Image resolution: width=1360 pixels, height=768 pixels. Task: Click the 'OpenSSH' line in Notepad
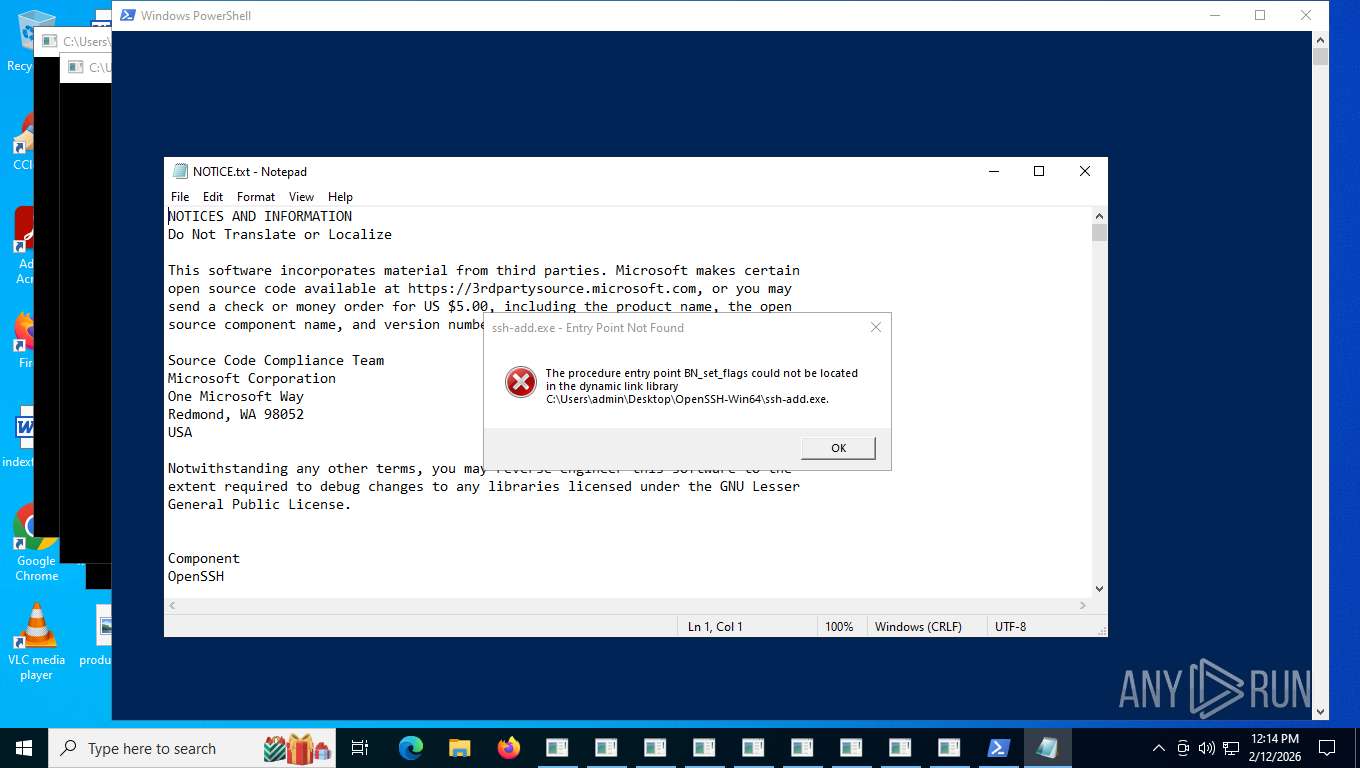tap(196, 576)
